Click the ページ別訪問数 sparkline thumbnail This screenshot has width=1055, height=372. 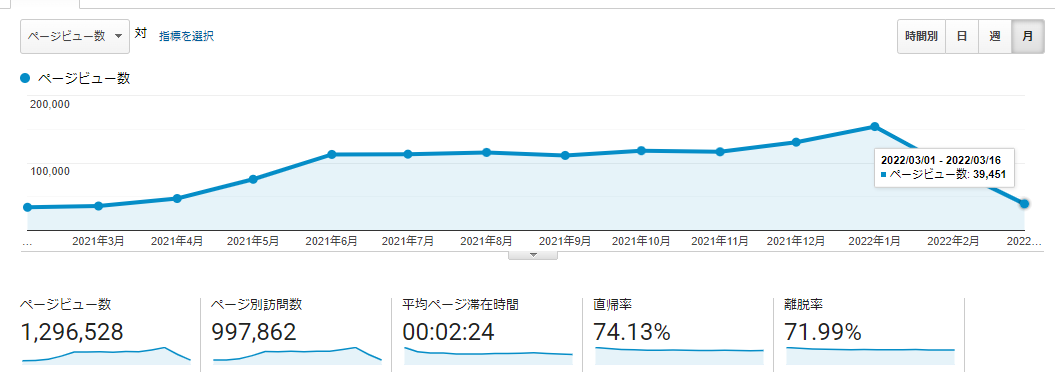click(297, 355)
